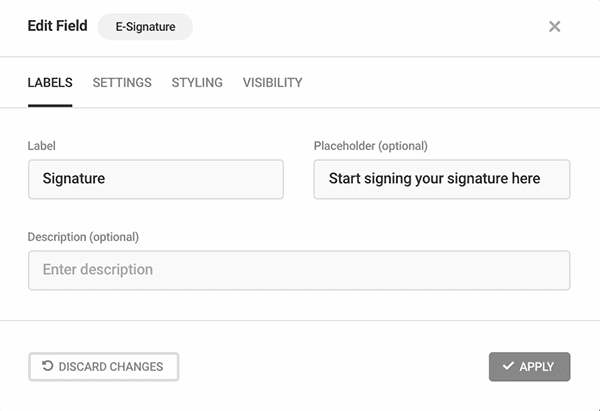The width and height of the screenshot is (600, 411).
Task: Click the active underline beneath LABELS tab
Action: click(x=50, y=106)
